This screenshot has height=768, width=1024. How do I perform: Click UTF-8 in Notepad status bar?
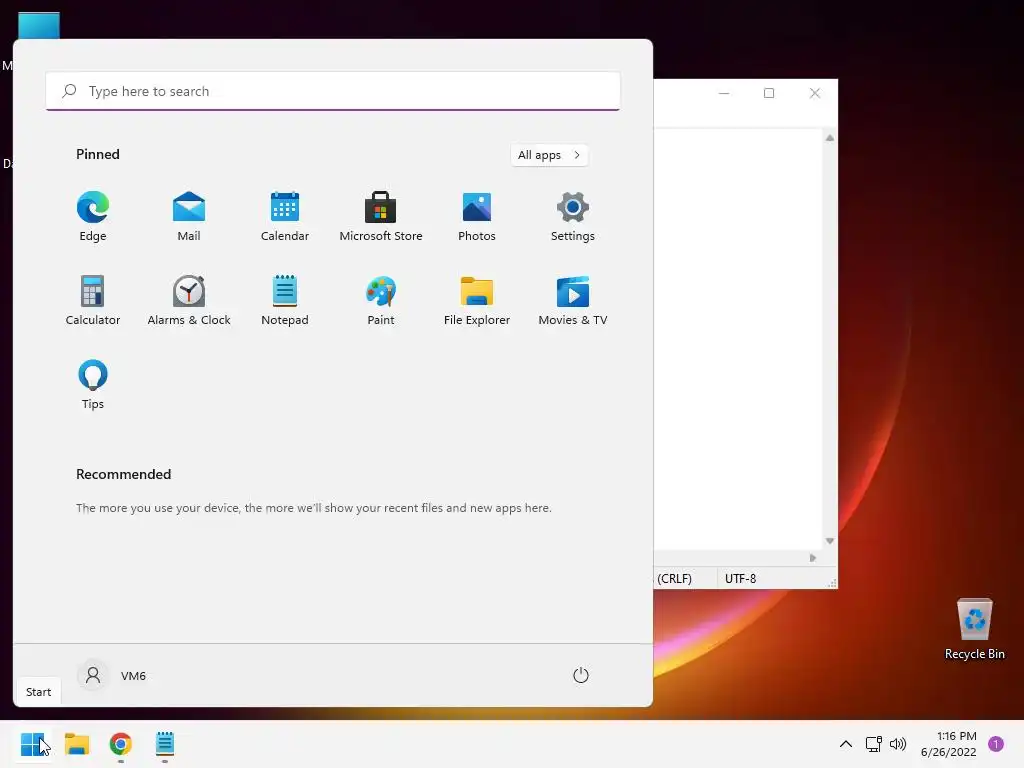[741, 579]
